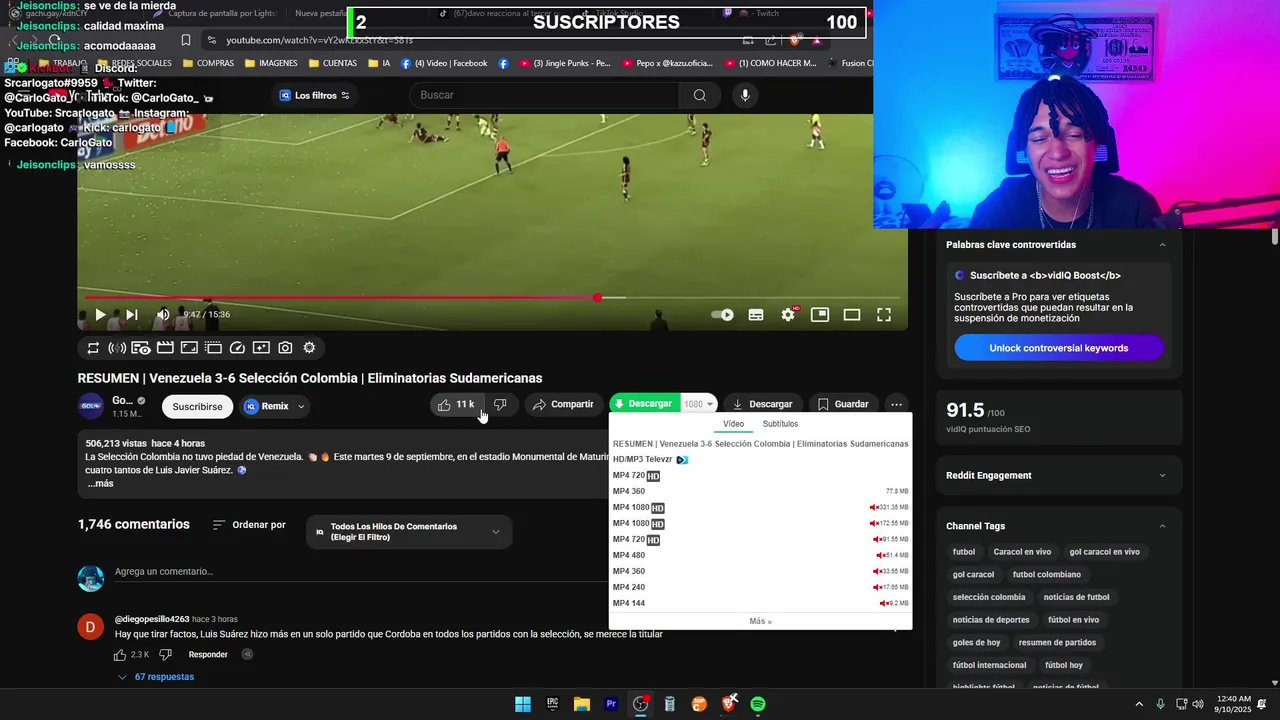This screenshot has width=1280, height=720.
Task: Open Todos Los Hilos De Comentarios filter dropdown
Action: [x=409, y=532]
